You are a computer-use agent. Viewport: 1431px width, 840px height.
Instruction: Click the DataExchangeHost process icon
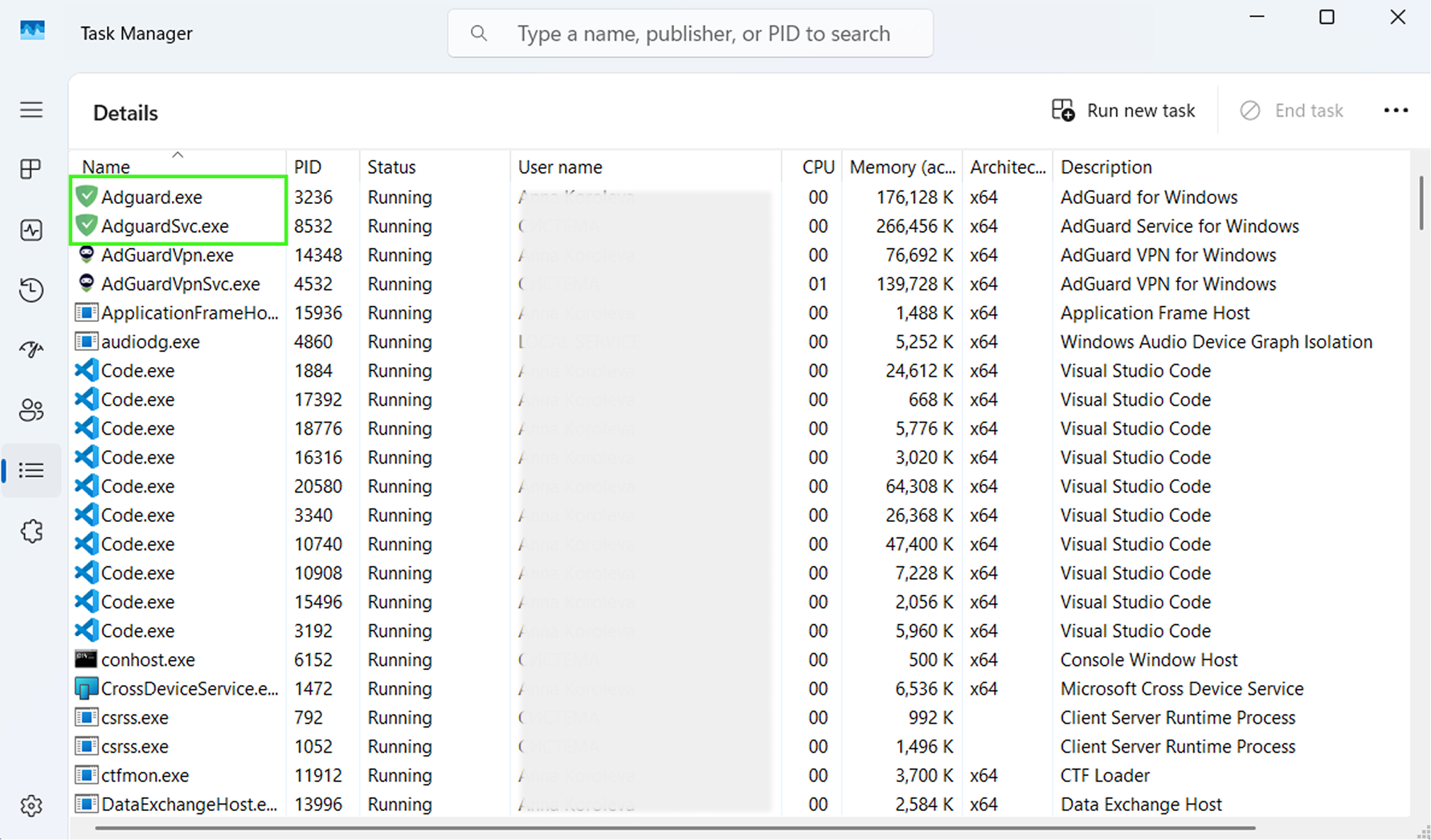pos(86,804)
